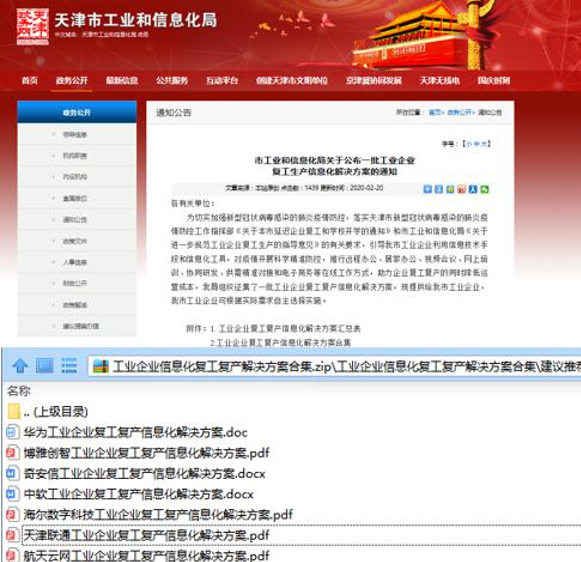
Task: Click the archive path address field
Action: [334, 366]
